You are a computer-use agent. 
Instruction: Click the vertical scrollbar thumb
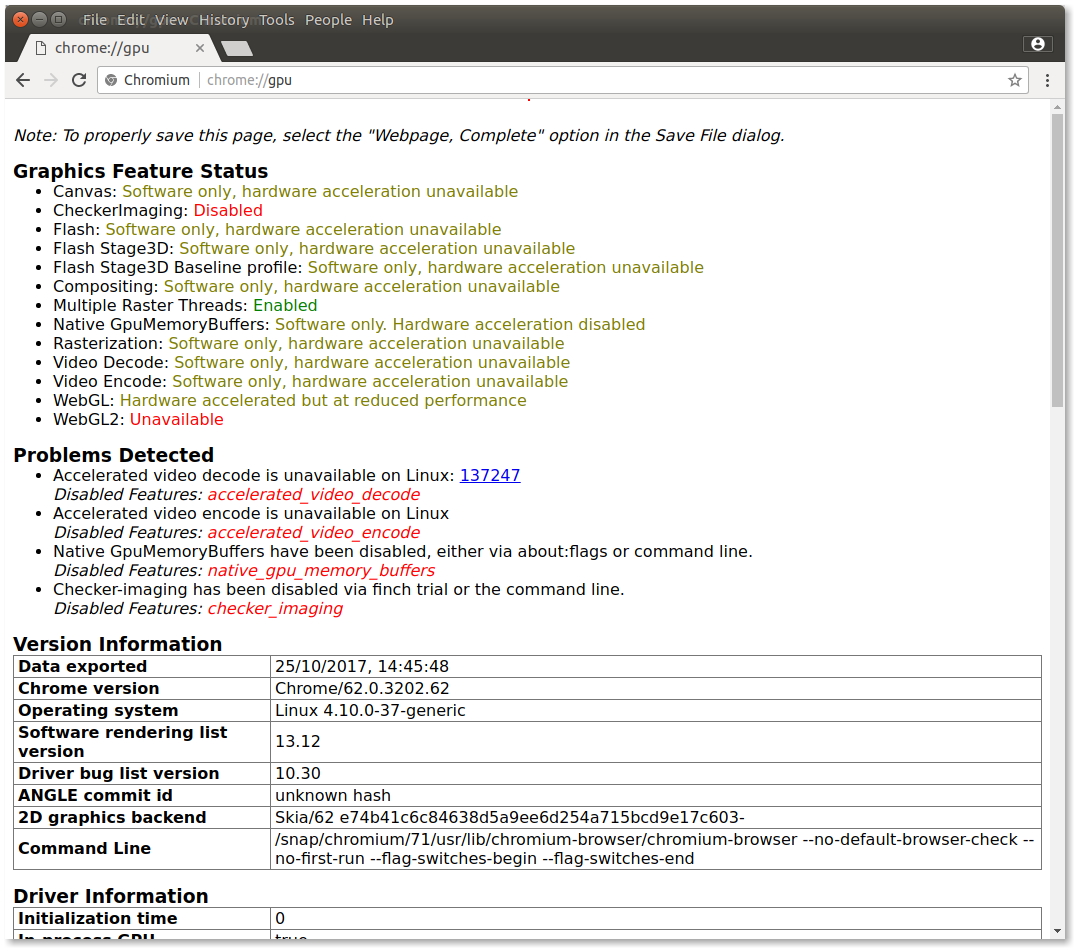1058,260
